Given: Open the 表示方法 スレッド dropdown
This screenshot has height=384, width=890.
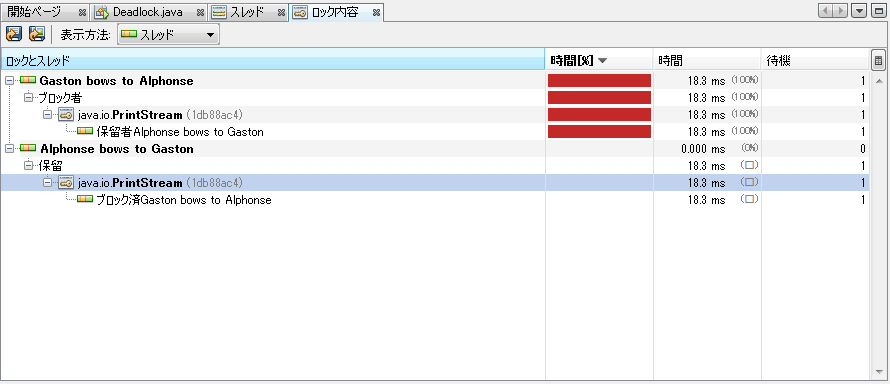Looking at the screenshot, I should pyautogui.click(x=169, y=35).
